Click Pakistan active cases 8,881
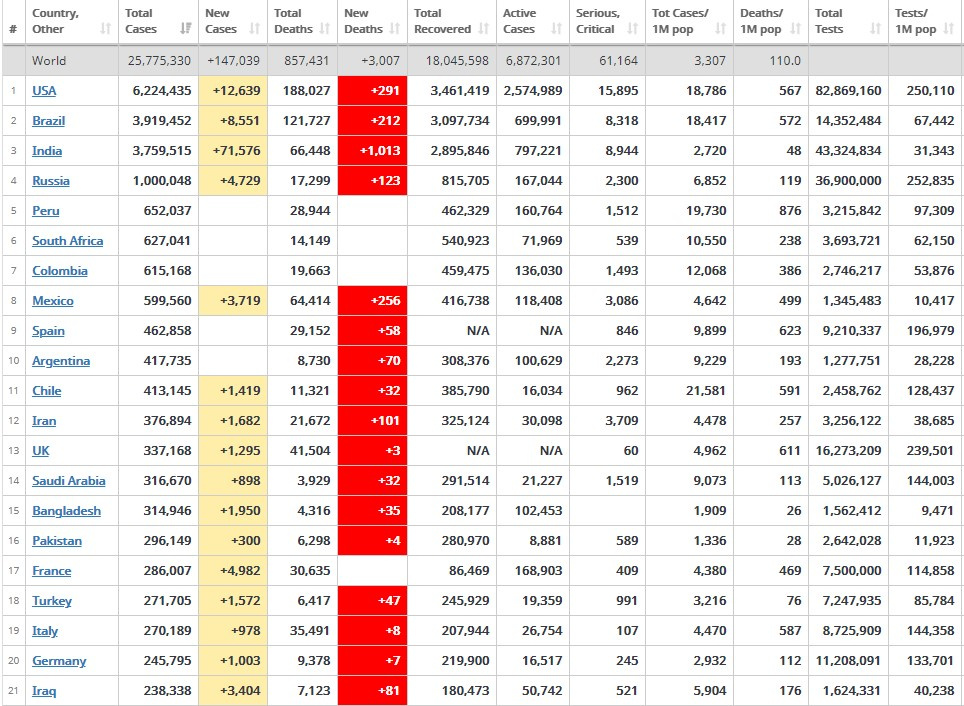The width and height of the screenshot is (964, 706). [545, 541]
